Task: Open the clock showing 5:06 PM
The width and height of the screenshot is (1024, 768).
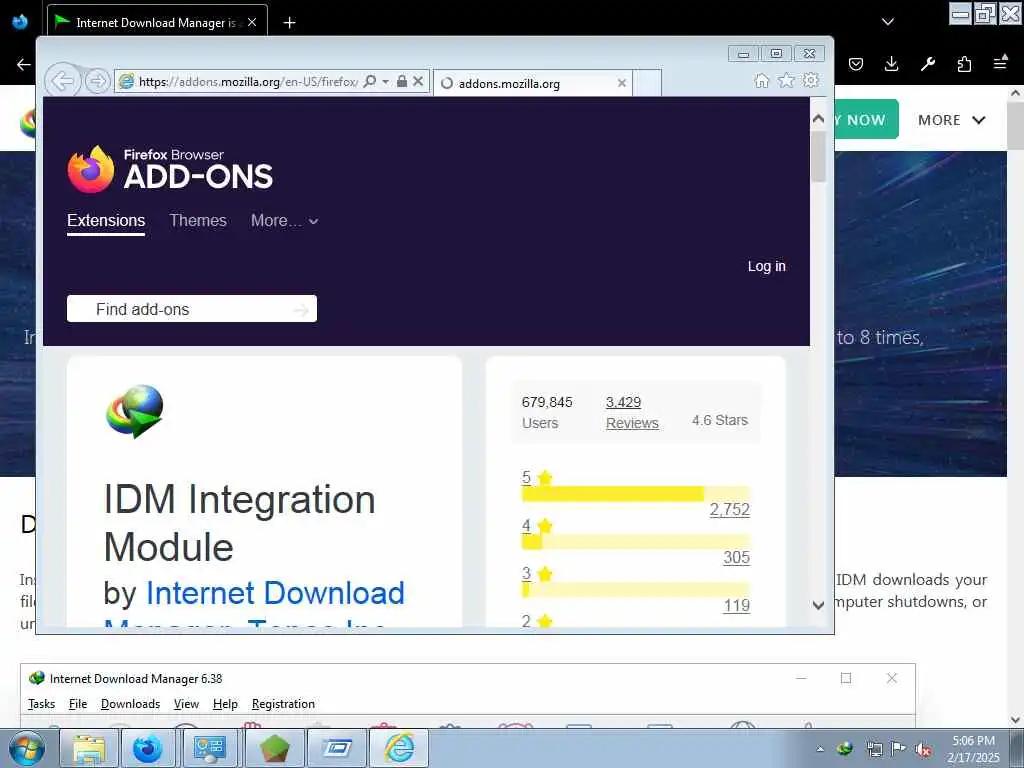Action: pos(973,749)
